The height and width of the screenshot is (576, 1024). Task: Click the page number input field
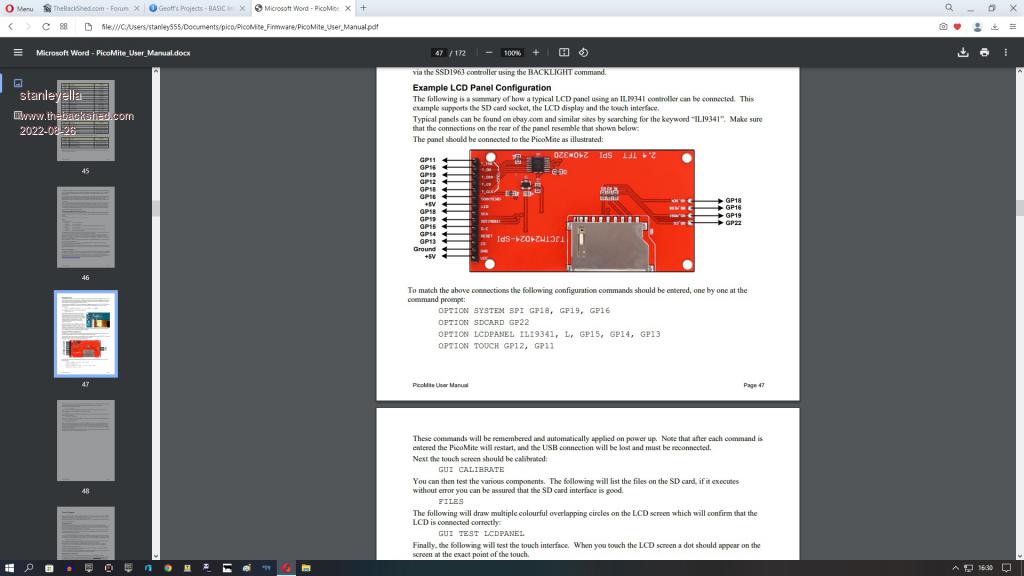439,52
